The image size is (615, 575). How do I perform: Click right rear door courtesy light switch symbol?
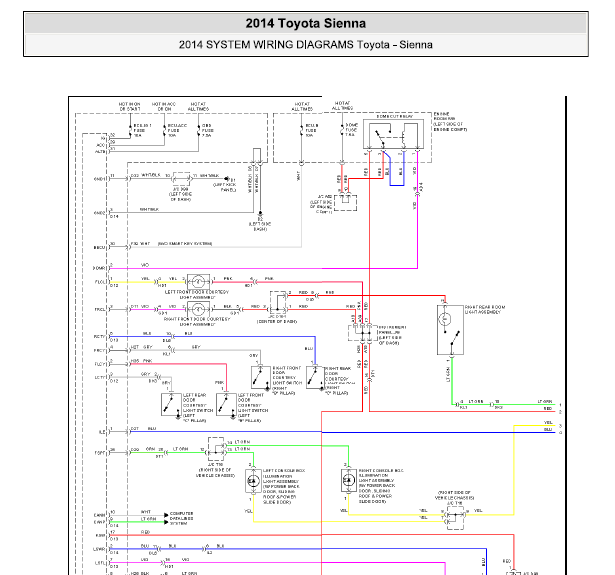[x=315, y=377]
